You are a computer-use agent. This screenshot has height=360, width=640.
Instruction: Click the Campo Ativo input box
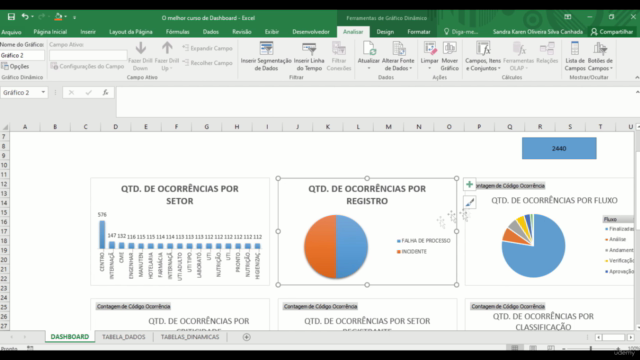click(88, 55)
